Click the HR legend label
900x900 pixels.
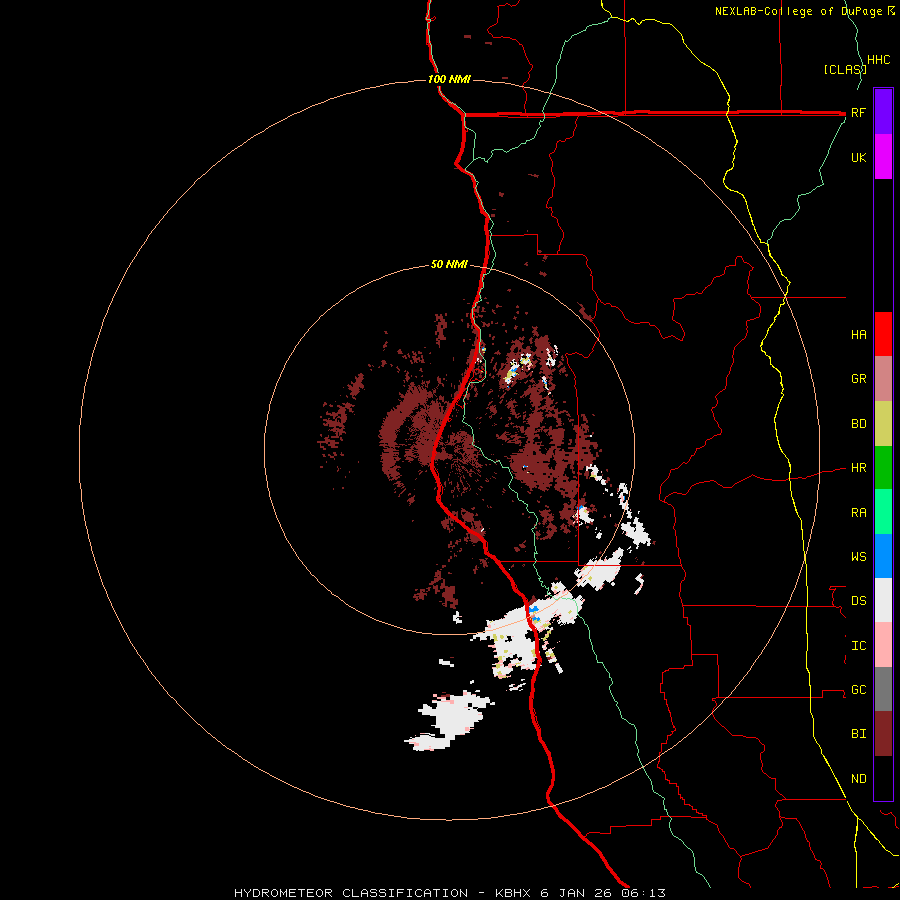coord(858,468)
